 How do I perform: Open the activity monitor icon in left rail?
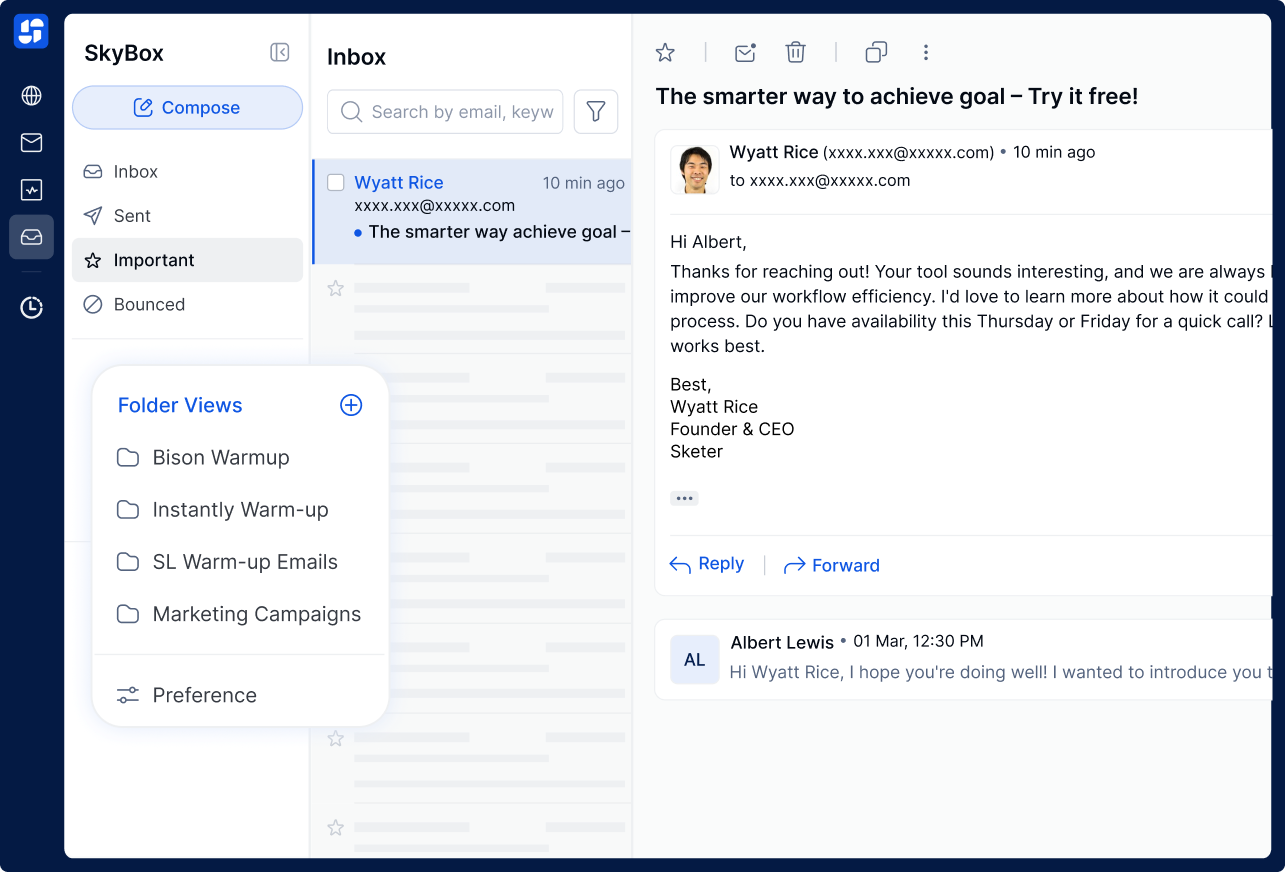click(31, 190)
